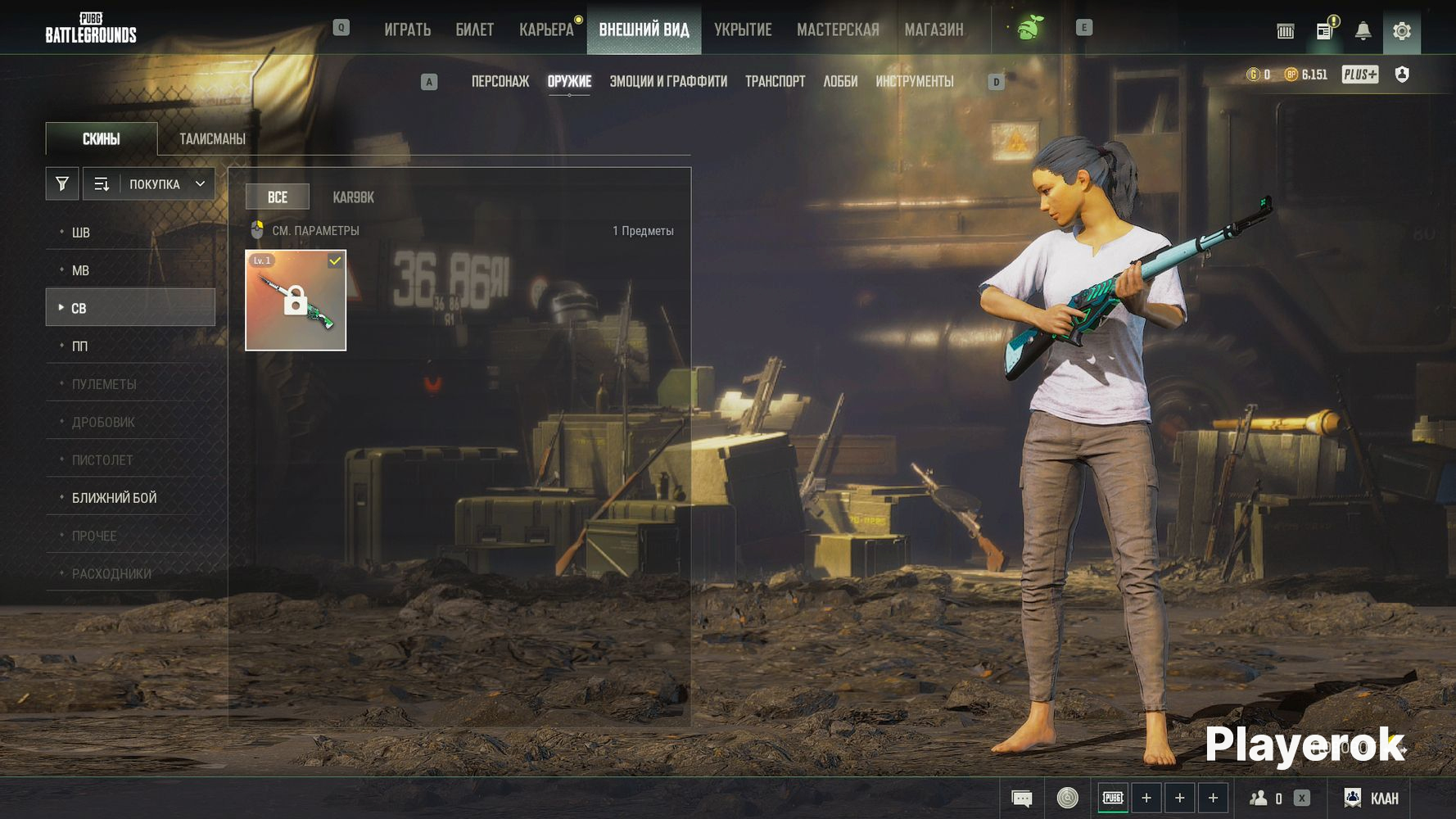Click the См. параметры link
1456x819 pixels.
coord(315,231)
